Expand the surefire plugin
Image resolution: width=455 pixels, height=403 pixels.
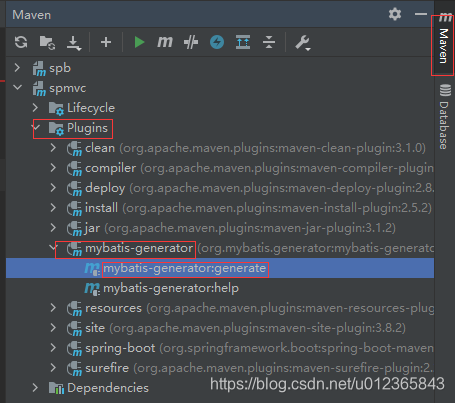click(x=53, y=368)
